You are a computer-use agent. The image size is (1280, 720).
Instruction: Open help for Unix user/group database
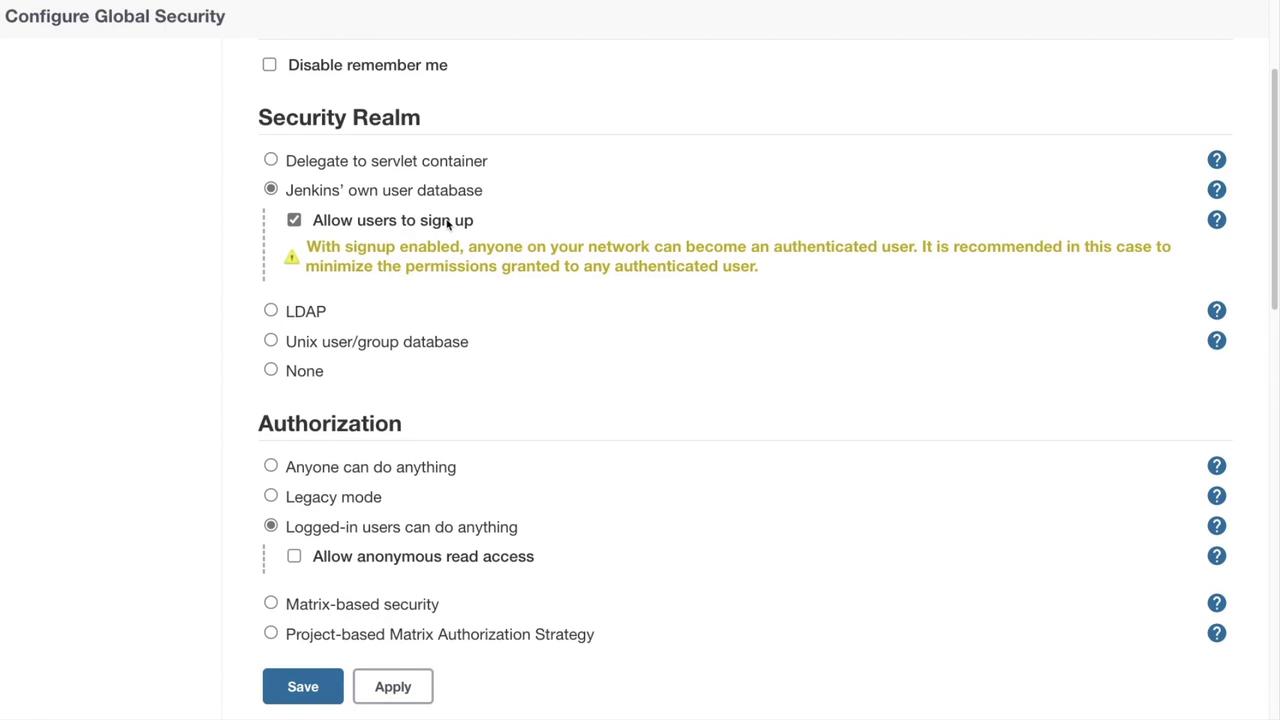pyautogui.click(x=1216, y=341)
